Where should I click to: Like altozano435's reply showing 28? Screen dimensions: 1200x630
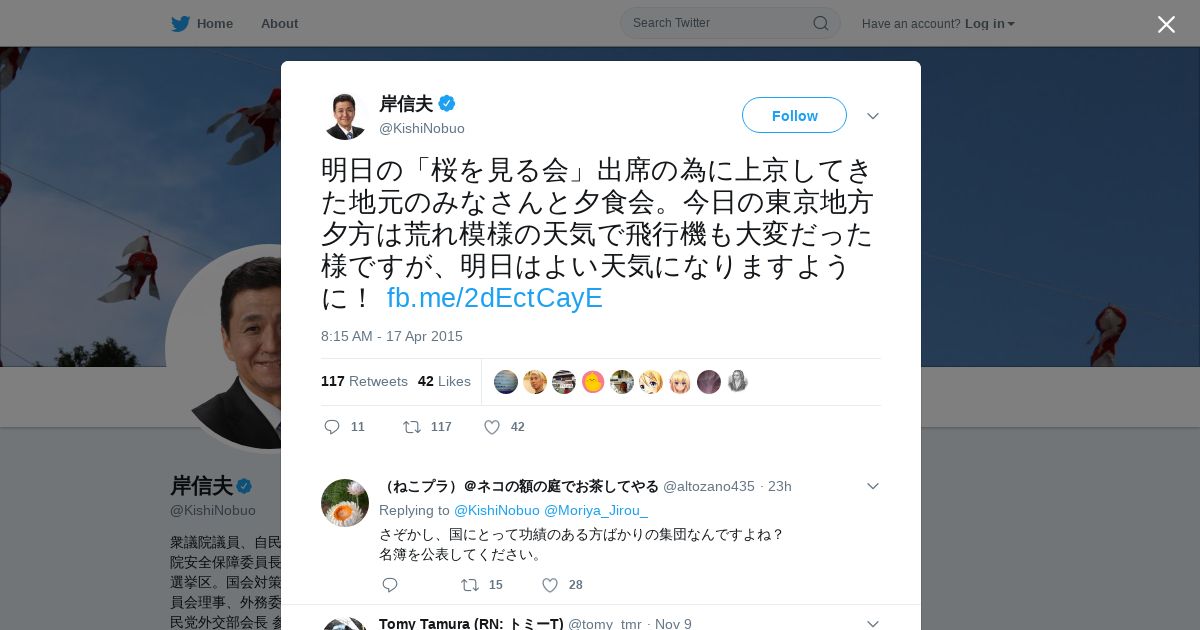(x=550, y=585)
